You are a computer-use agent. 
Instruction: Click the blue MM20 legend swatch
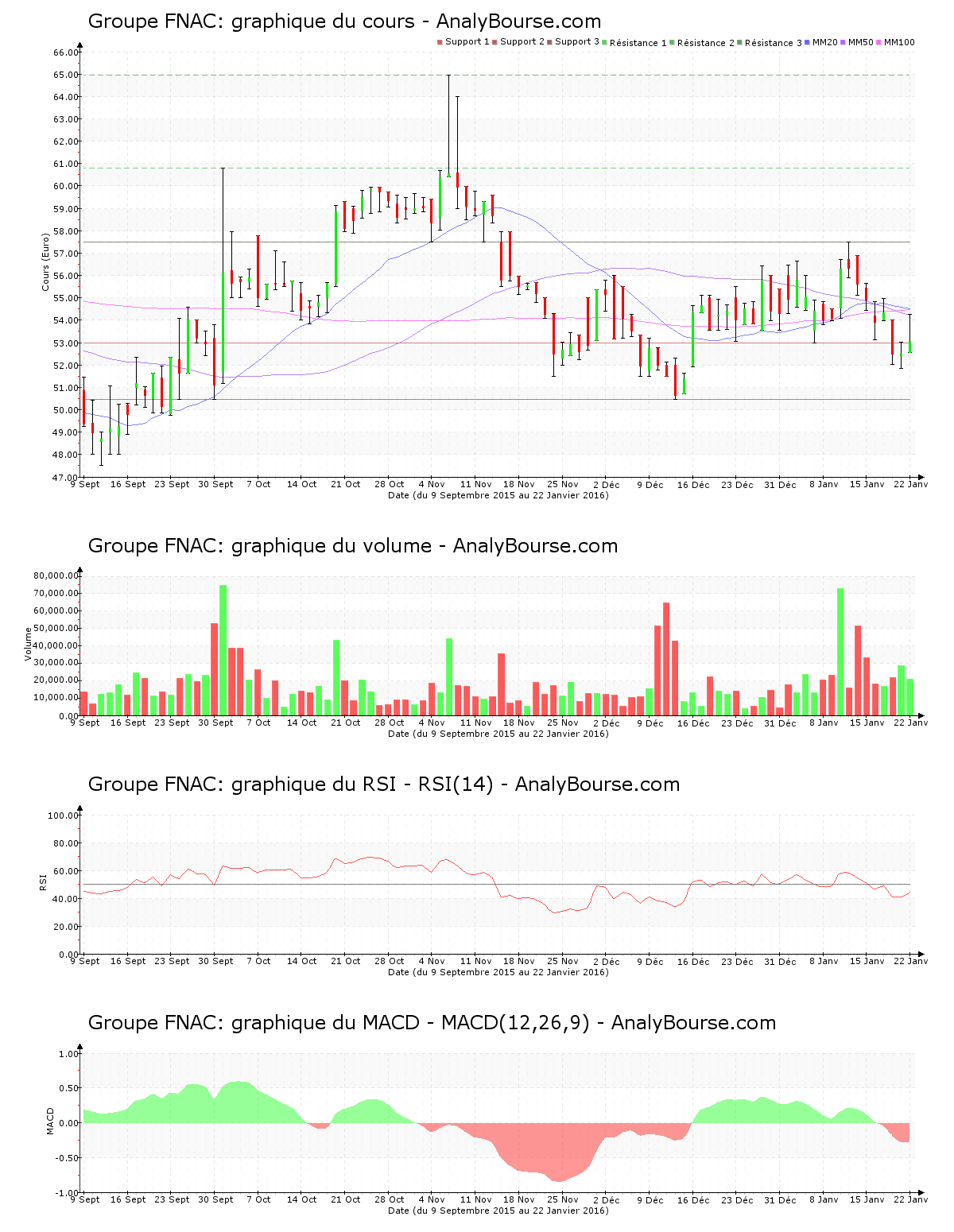(808, 42)
